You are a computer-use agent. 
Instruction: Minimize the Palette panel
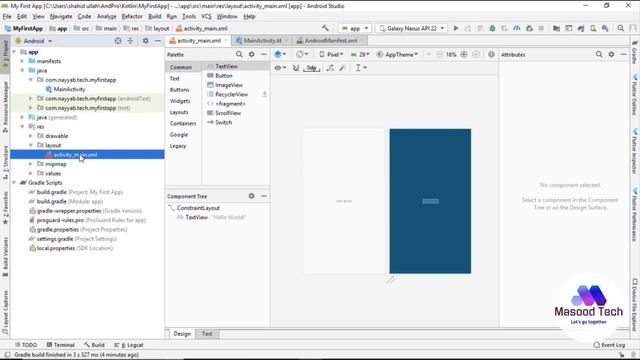pos(264,54)
